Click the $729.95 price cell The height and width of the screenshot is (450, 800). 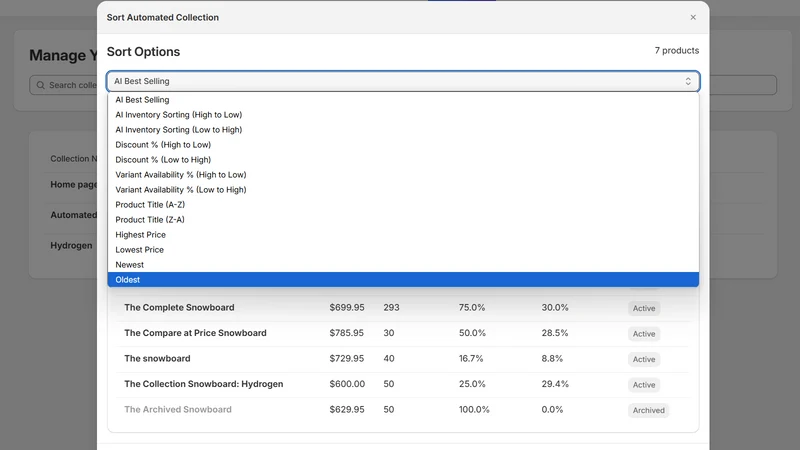346,359
